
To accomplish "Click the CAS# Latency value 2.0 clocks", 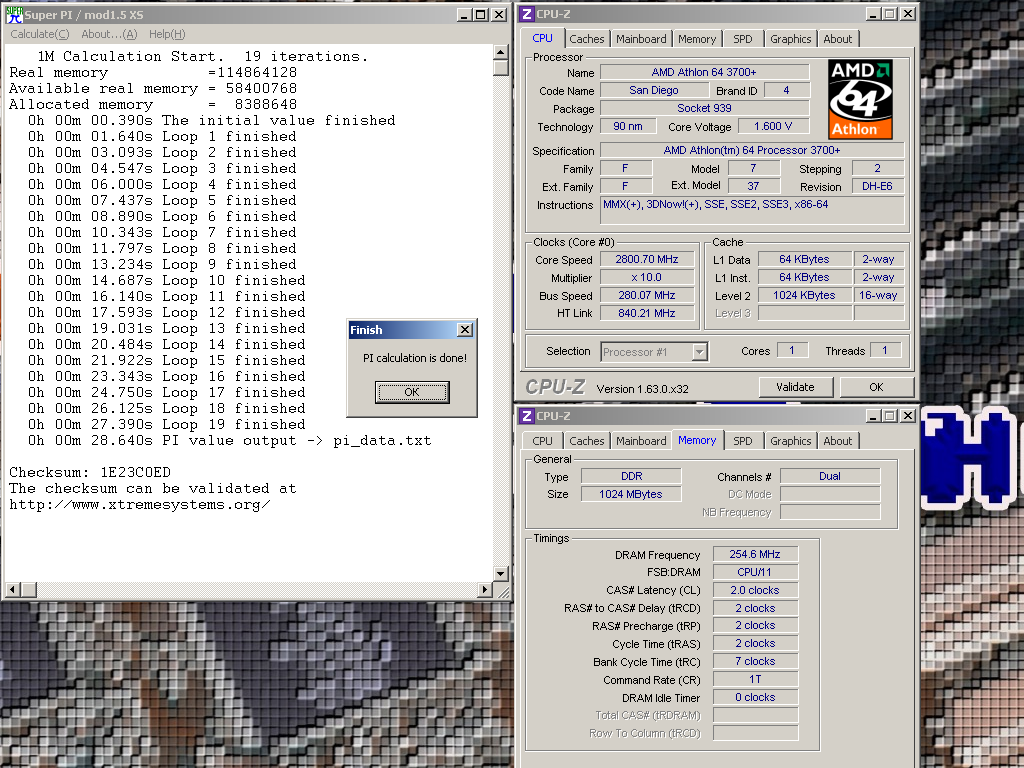I will tap(756, 590).
